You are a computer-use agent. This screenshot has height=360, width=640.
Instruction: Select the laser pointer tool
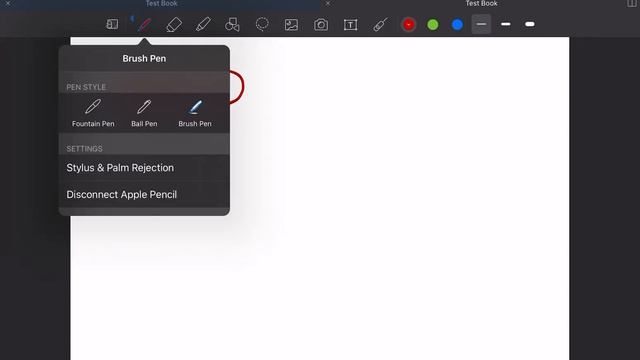click(x=380, y=24)
